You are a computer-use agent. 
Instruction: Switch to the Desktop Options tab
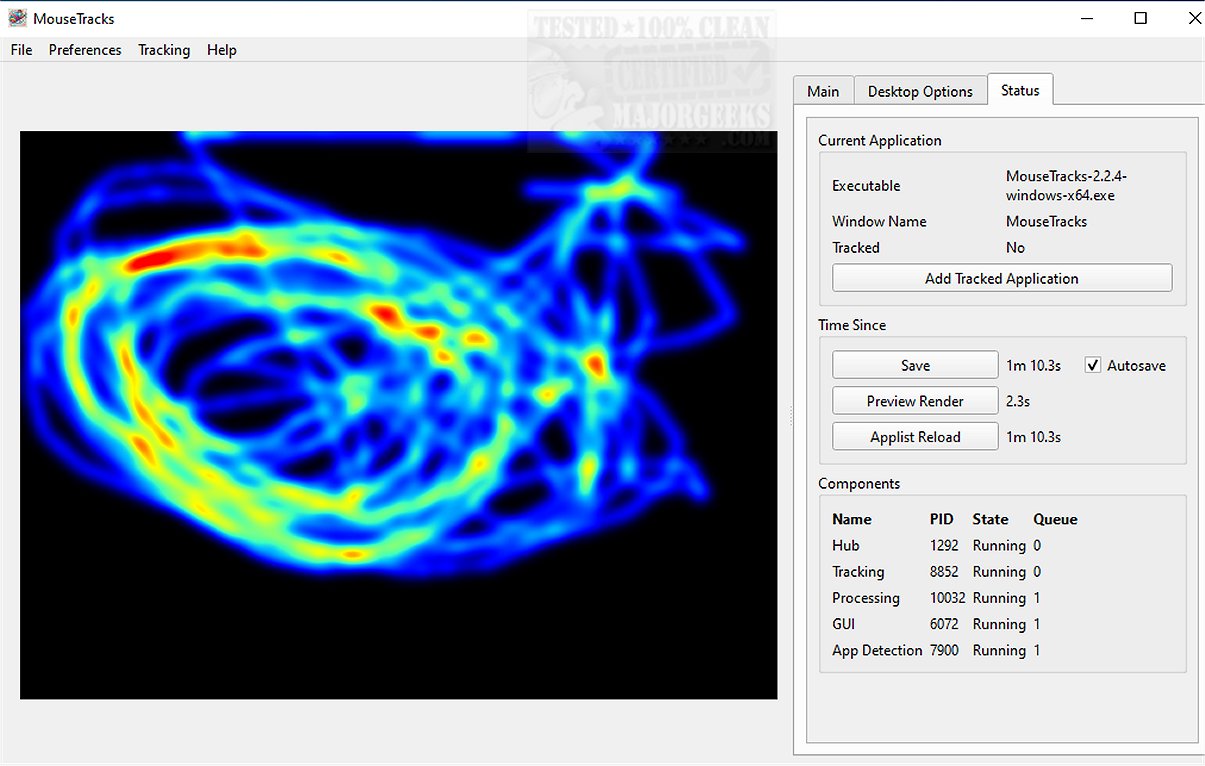[x=920, y=91]
